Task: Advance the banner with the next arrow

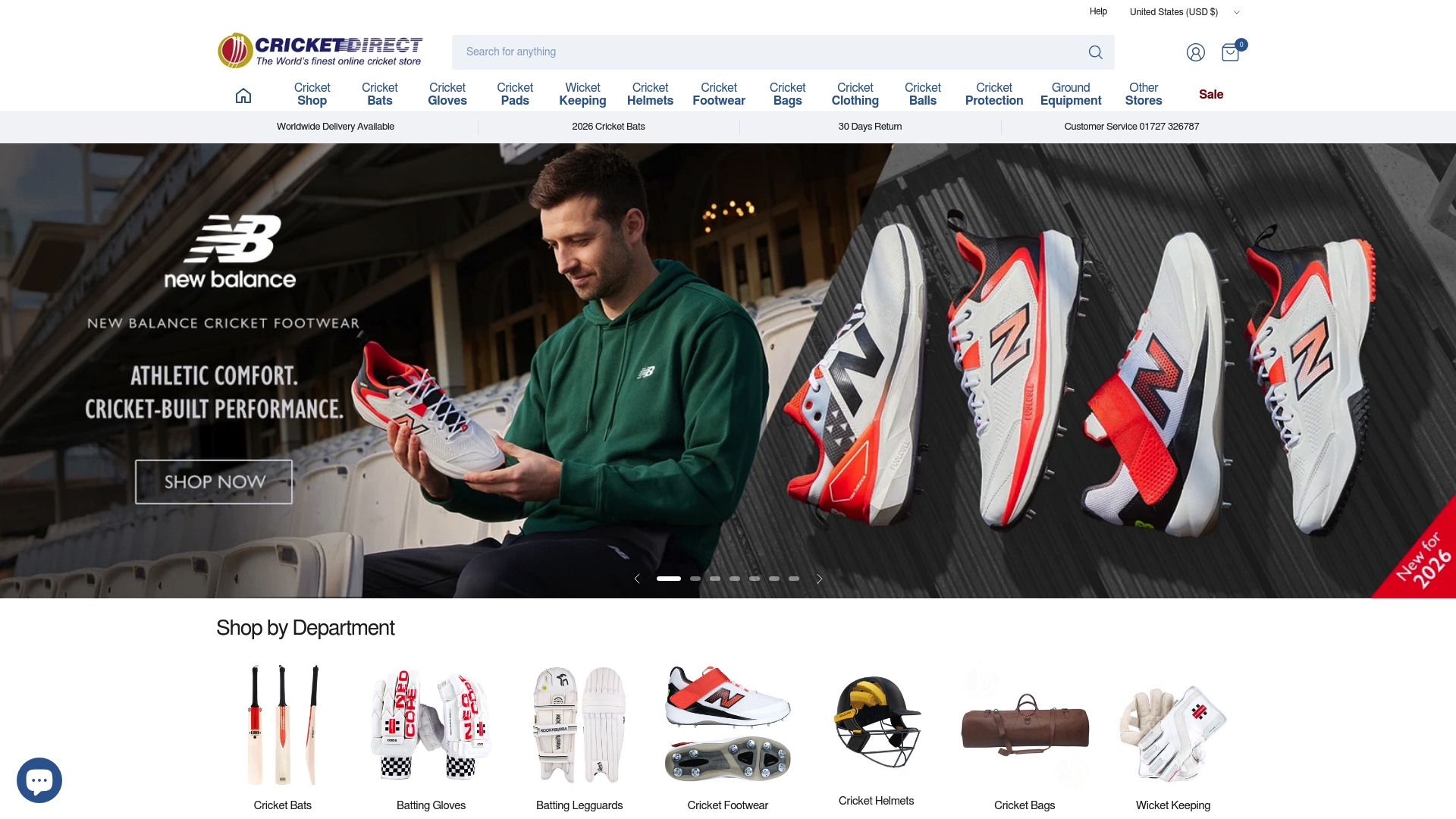Action: coord(819,578)
